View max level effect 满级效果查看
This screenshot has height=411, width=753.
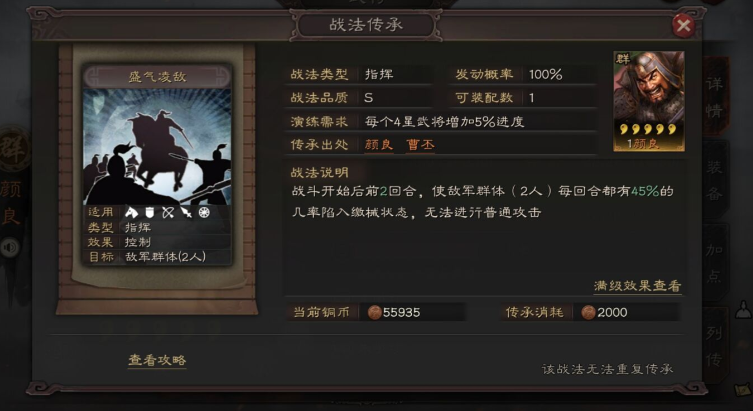pyautogui.click(x=637, y=286)
